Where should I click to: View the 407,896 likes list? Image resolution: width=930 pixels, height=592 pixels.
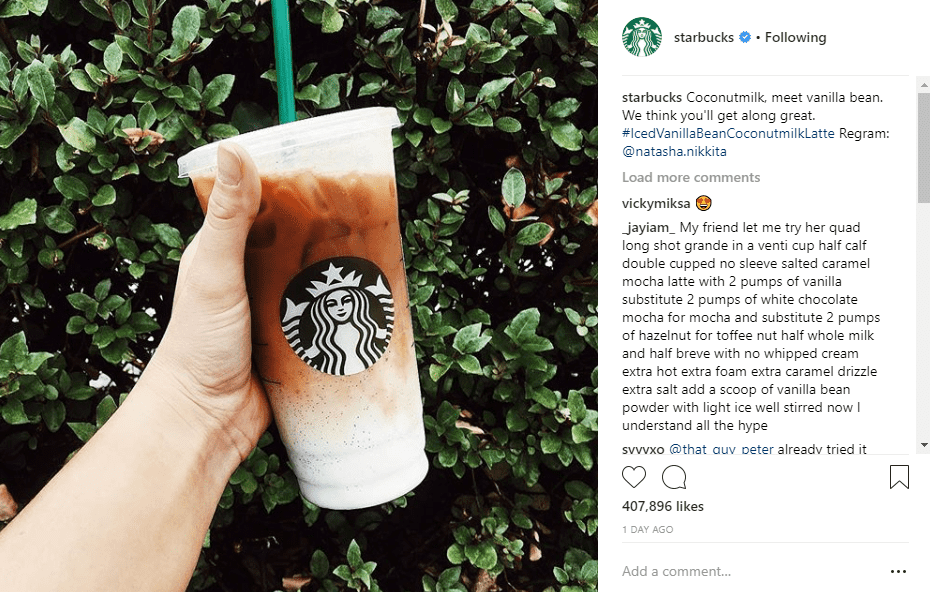[663, 506]
